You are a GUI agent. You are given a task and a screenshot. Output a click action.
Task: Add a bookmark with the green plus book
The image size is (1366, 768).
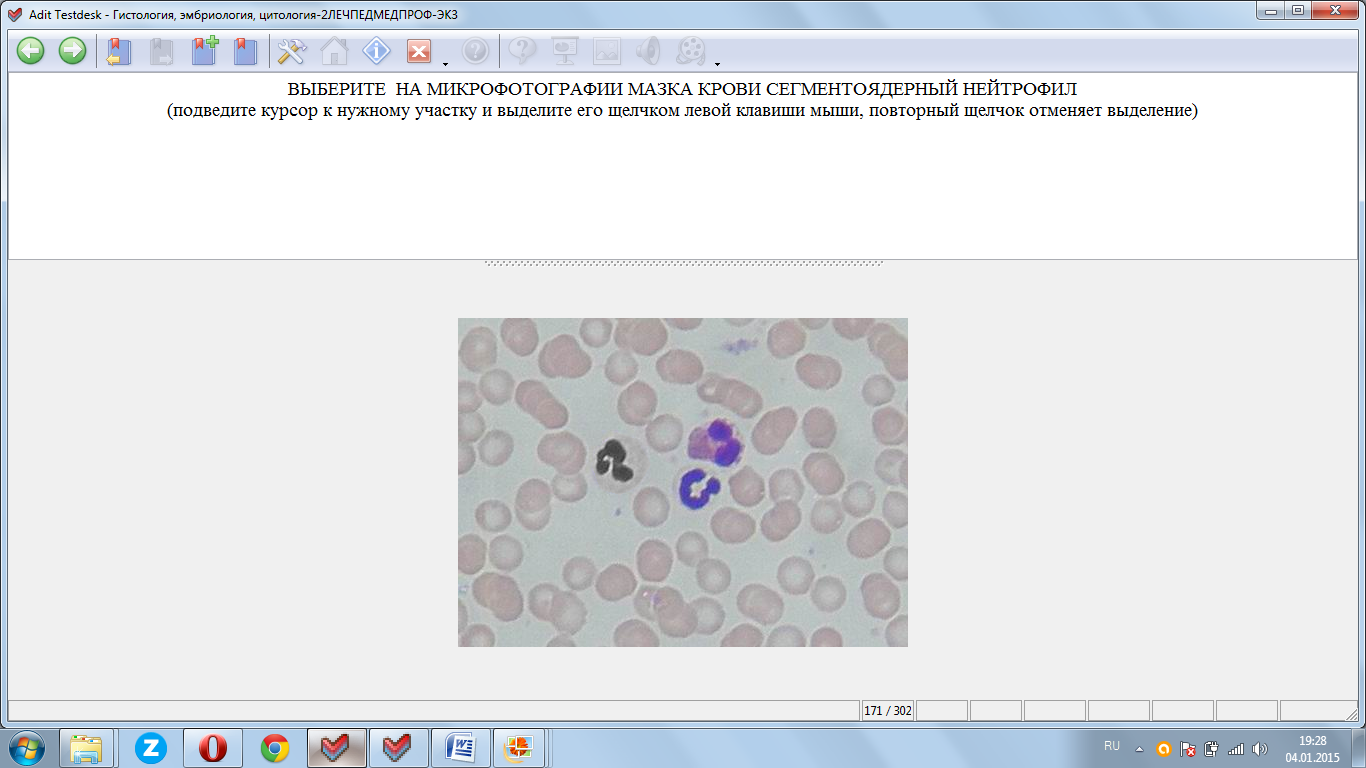pyautogui.click(x=205, y=51)
